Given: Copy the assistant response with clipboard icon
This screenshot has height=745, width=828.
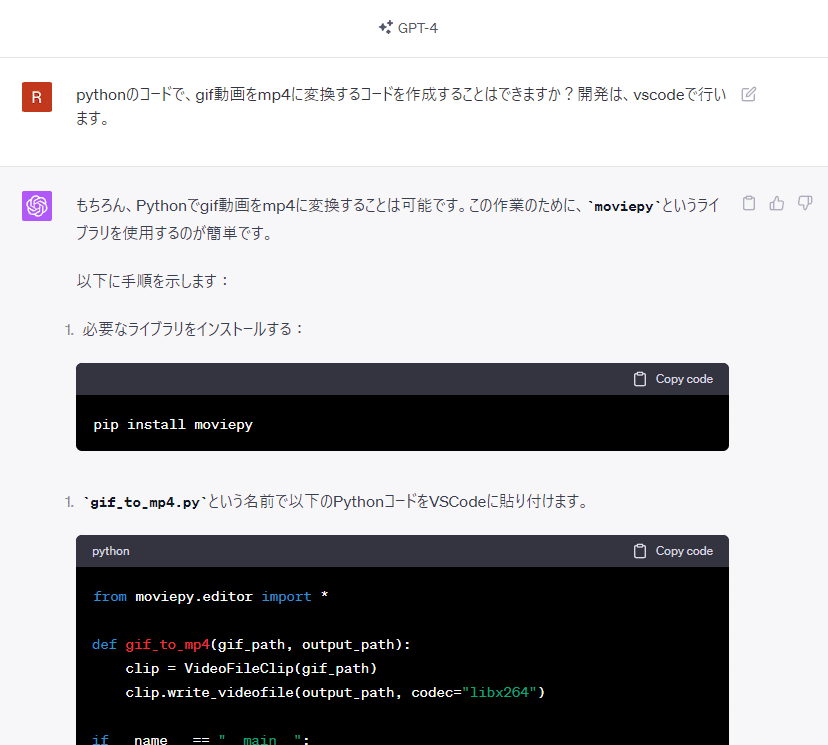Looking at the screenshot, I should click(749, 203).
